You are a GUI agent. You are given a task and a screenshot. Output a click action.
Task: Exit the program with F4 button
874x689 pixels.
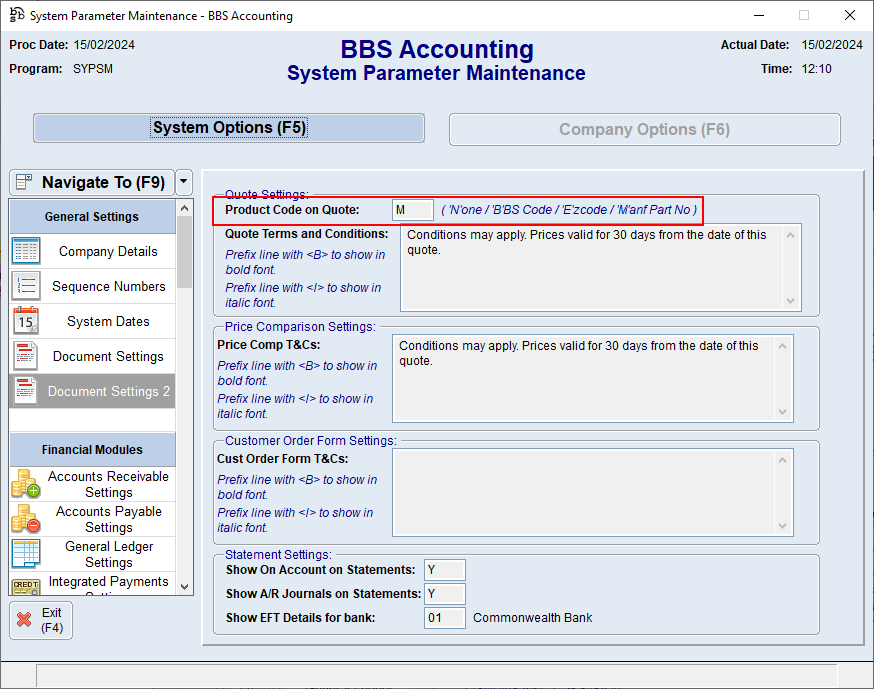click(x=41, y=620)
